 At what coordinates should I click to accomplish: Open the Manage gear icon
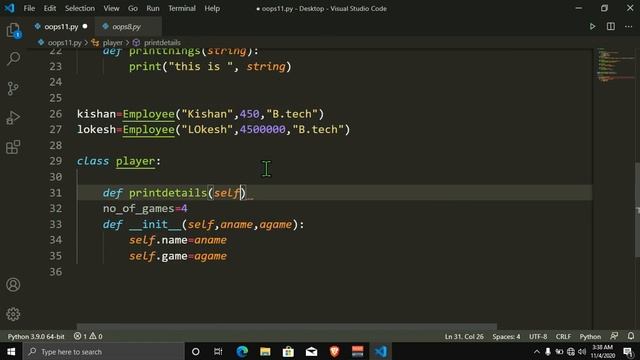point(13,314)
